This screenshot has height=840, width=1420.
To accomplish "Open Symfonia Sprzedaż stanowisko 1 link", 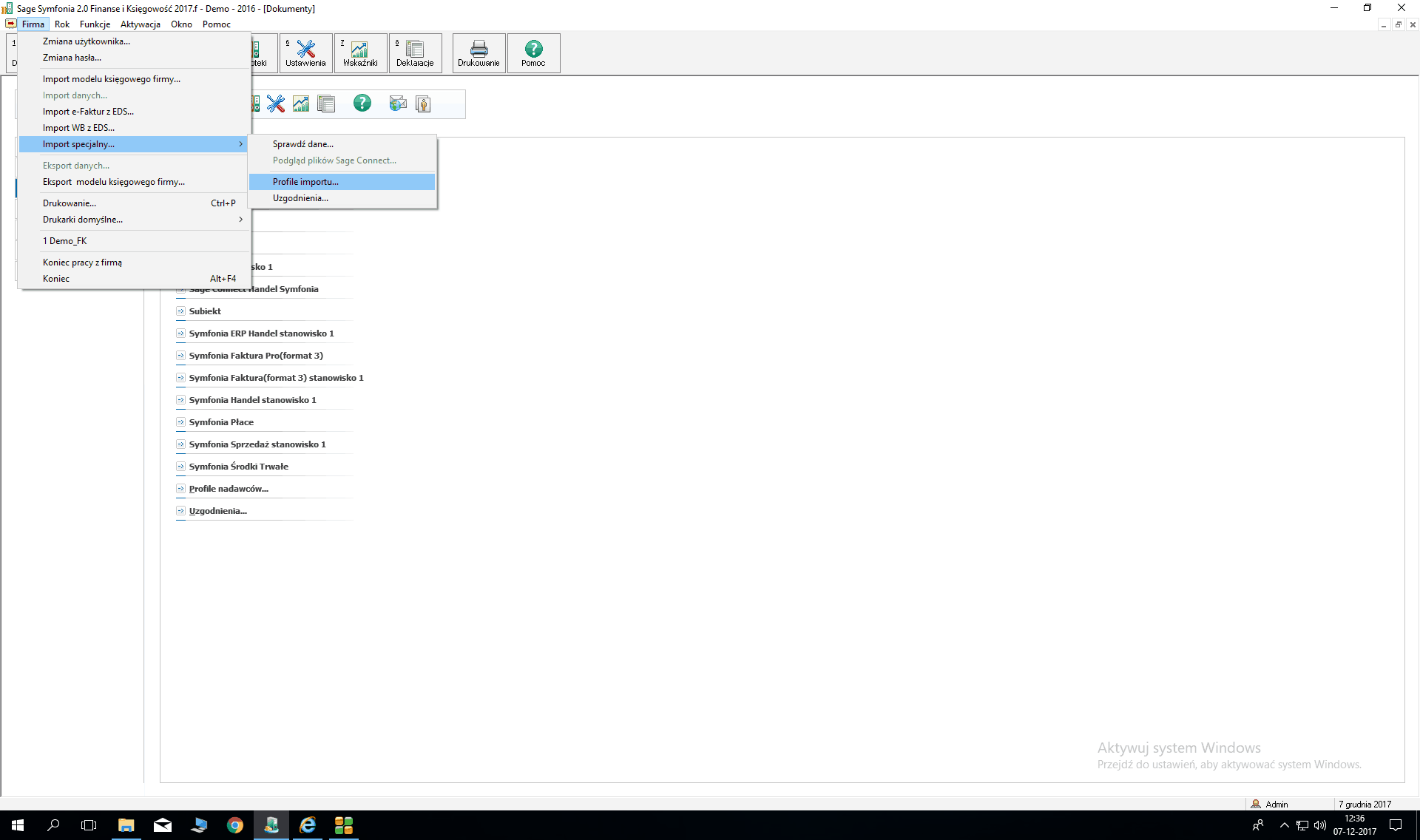I will 257,444.
